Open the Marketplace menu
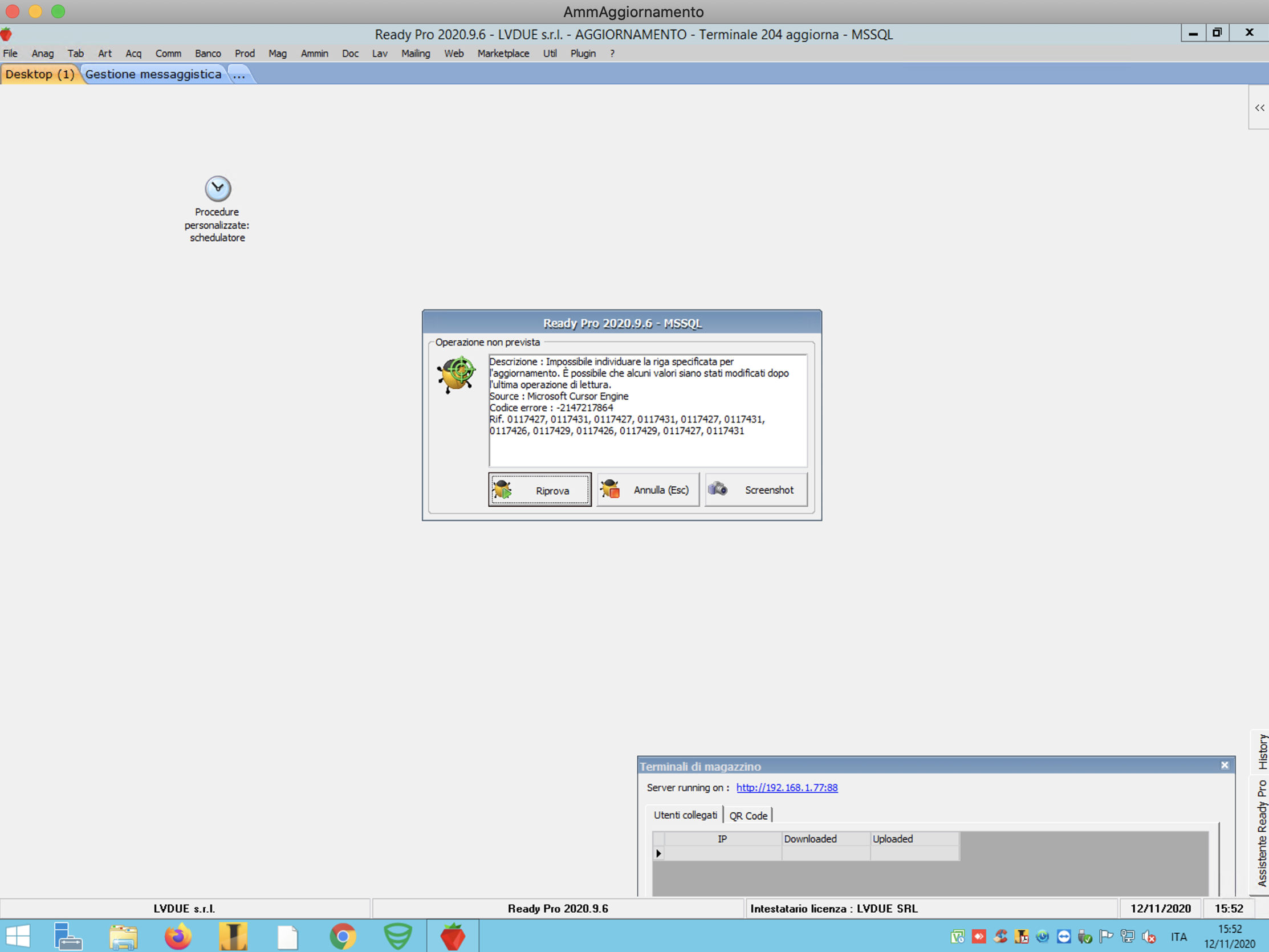The height and width of the screenshot is (952, 1269). [503, 54]
